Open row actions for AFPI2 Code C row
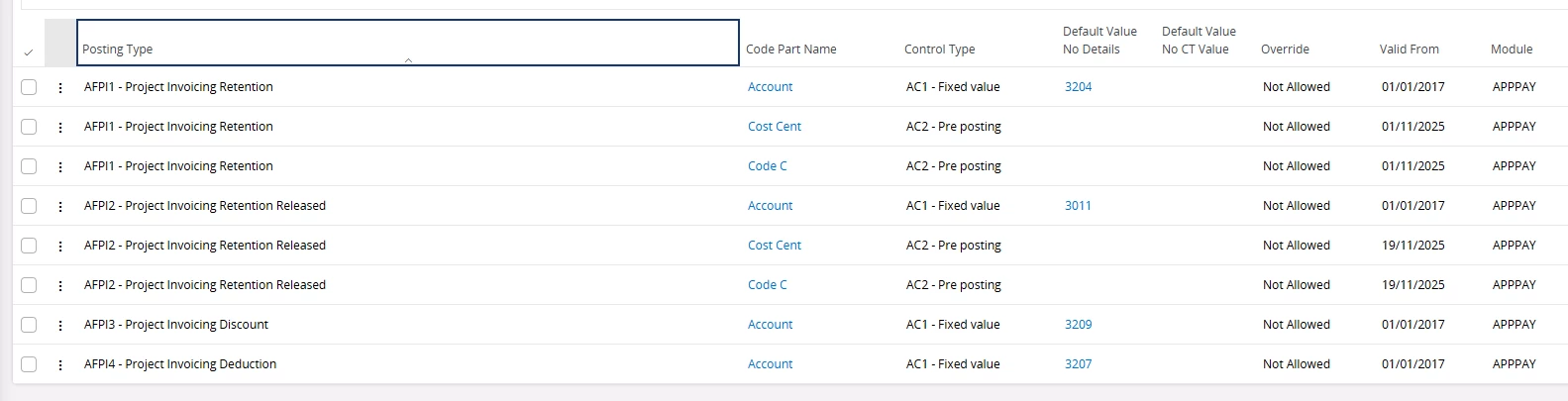This screenshot has height=401, width=1568. [60, 285]
